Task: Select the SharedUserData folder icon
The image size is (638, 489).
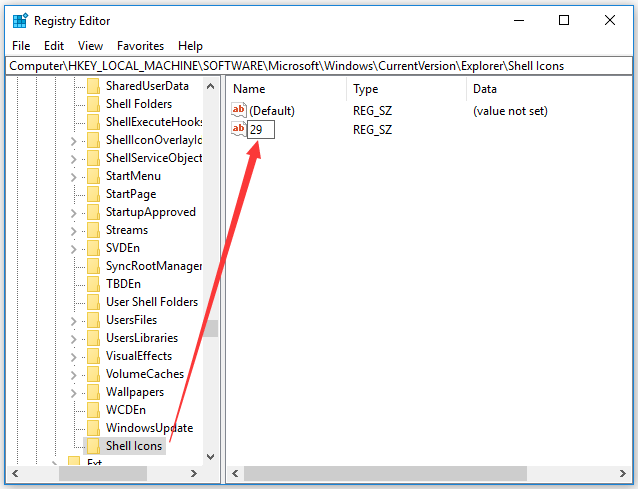Action: [94, 86]
